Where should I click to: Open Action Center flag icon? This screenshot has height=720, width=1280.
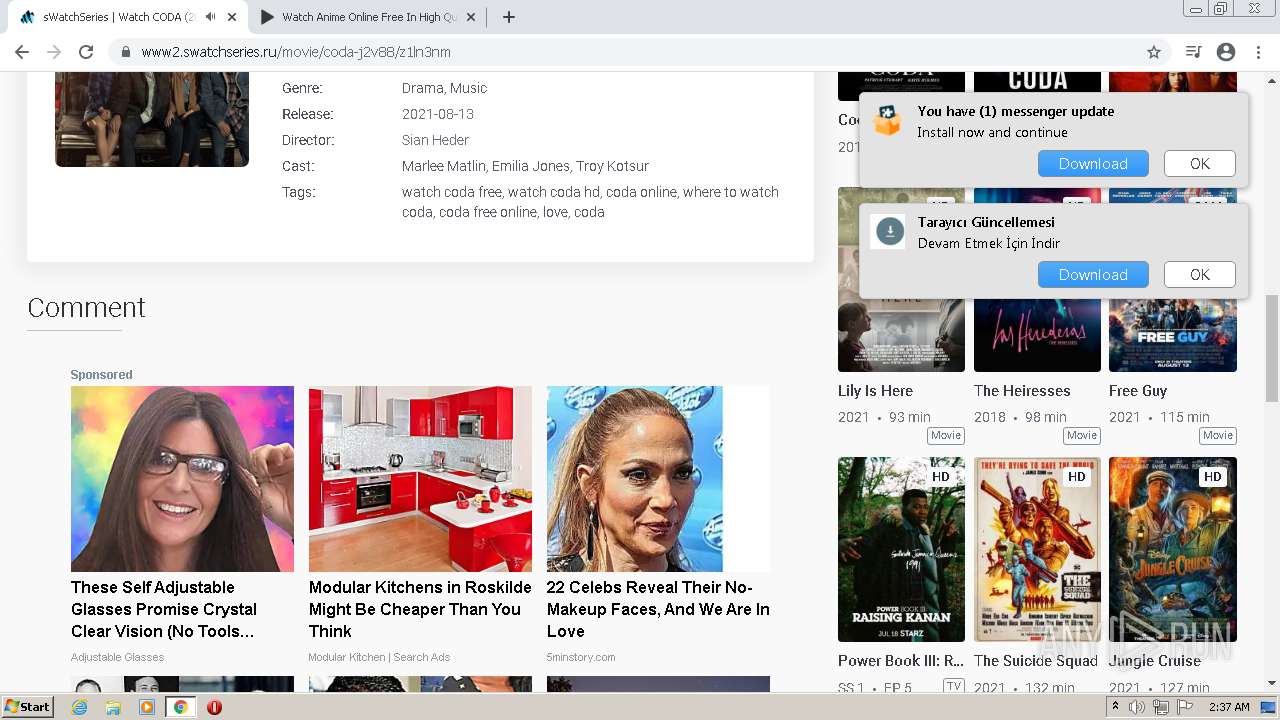[1185, 707]
